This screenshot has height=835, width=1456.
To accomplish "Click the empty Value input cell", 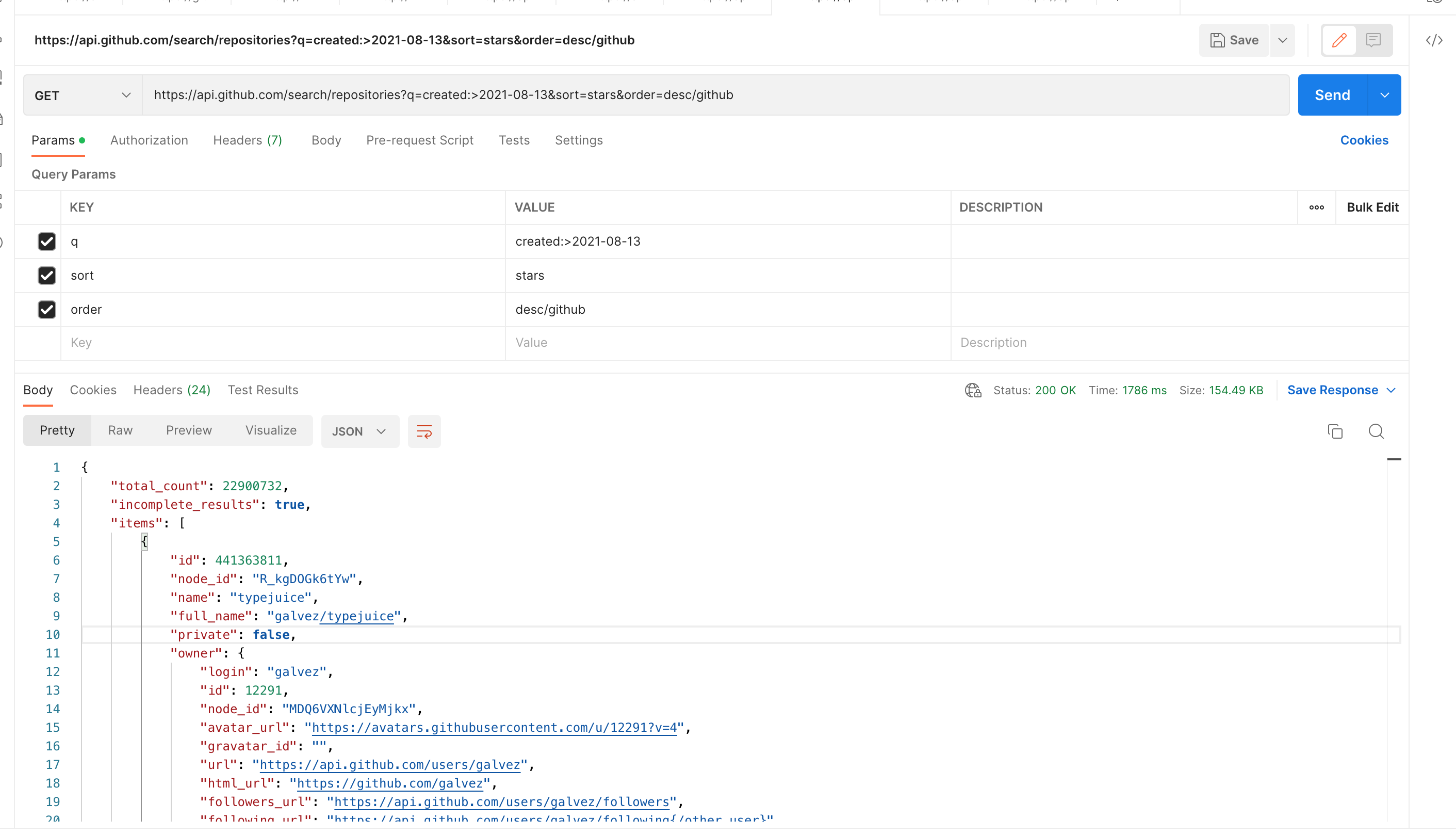I will (728, 344).
